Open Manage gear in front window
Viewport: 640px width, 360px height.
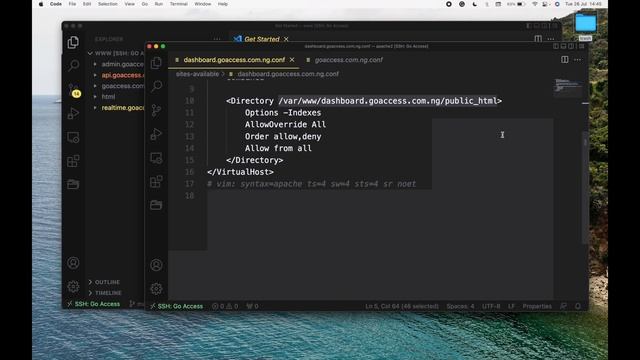click(x=156, y=289)
